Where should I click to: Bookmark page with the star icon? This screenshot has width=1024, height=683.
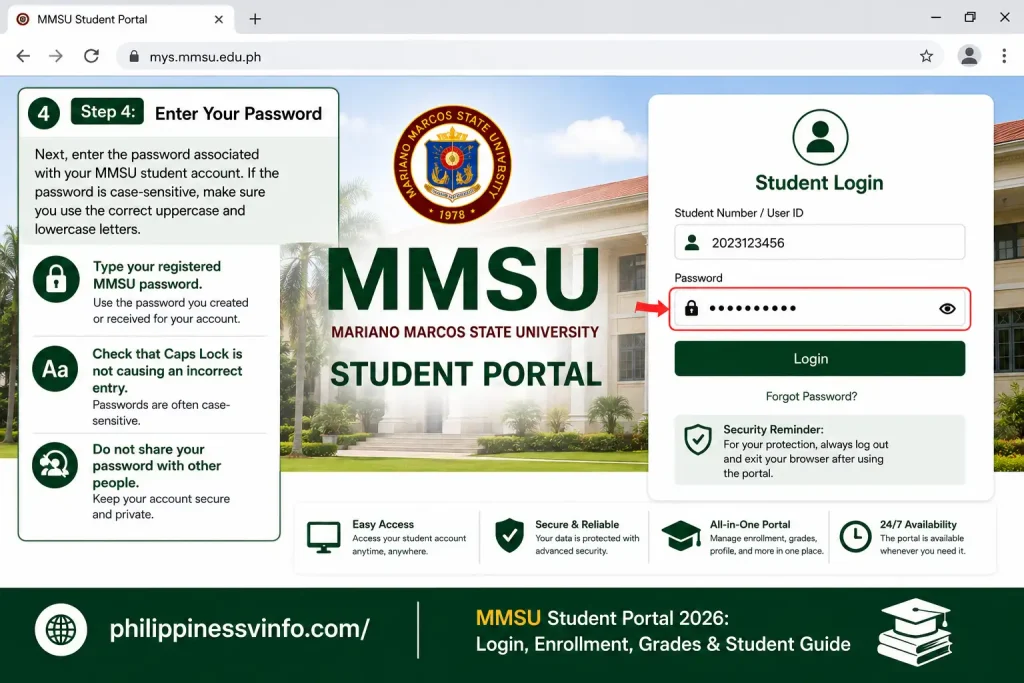click(x=926, y=56)
